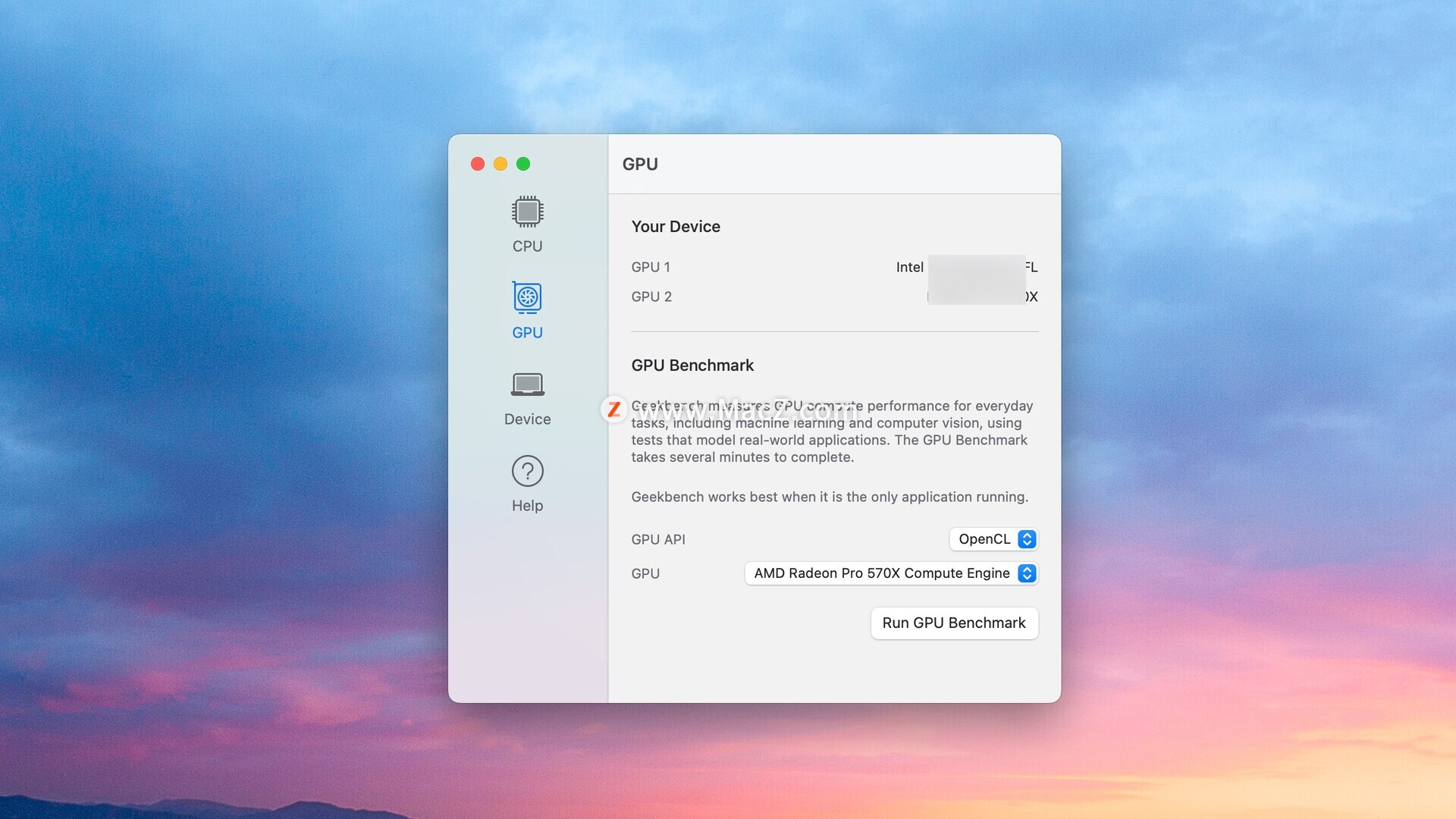Click the 'GPU API' label
1456x819 pixels.
point(658,539)
